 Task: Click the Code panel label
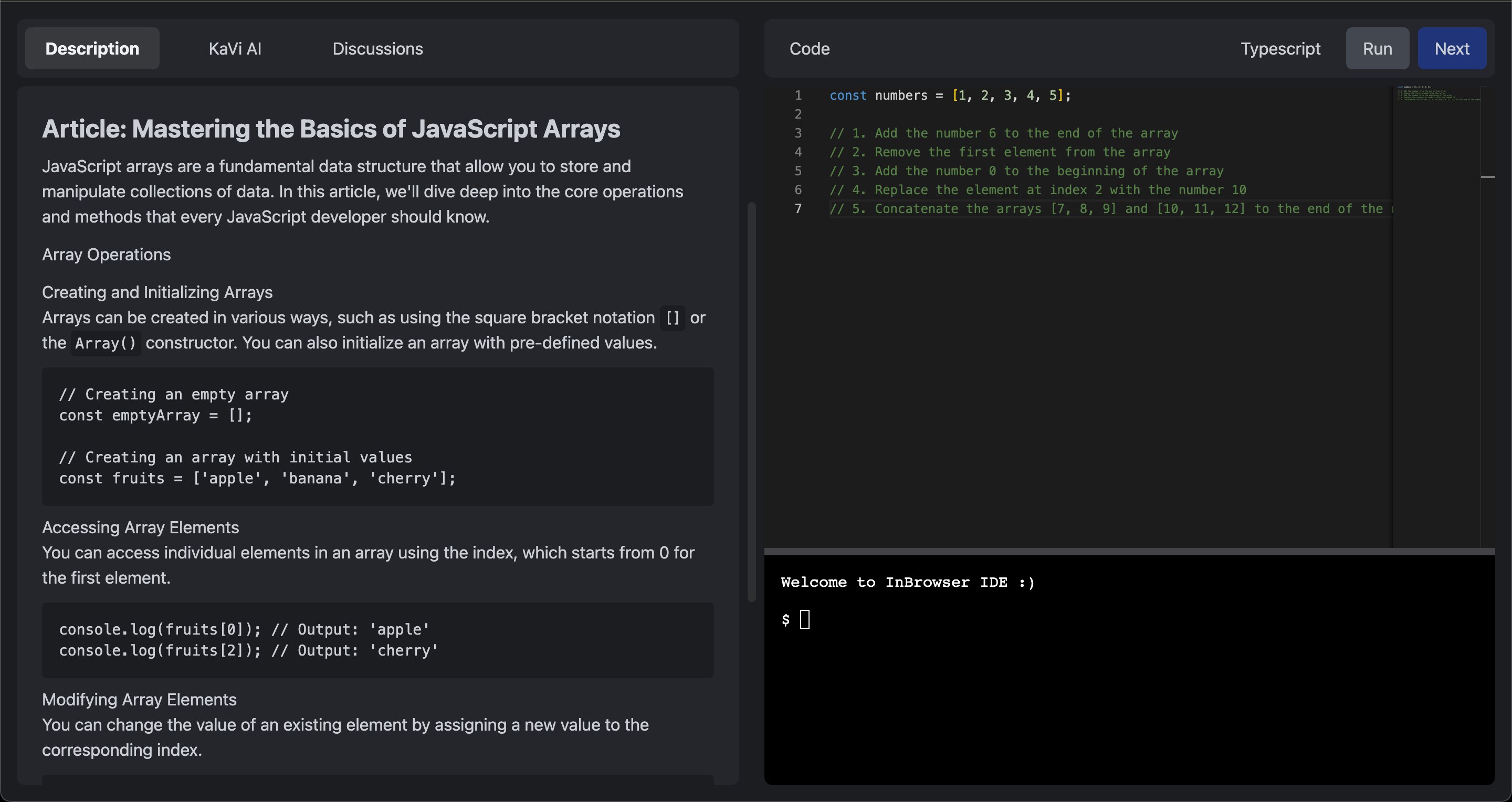click(809, 49)
